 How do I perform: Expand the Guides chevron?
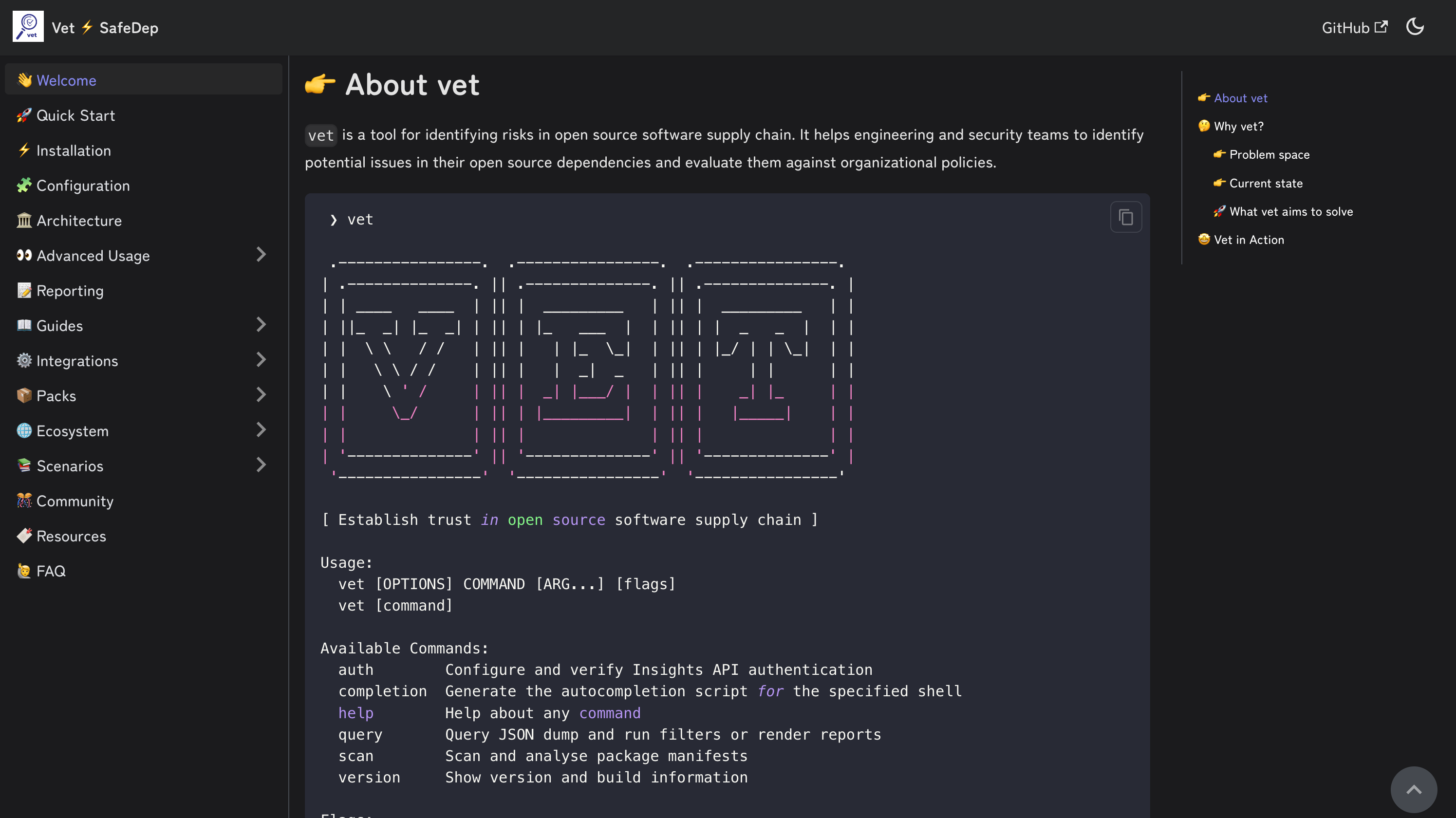pyautogui.click(x=261, y=324)
